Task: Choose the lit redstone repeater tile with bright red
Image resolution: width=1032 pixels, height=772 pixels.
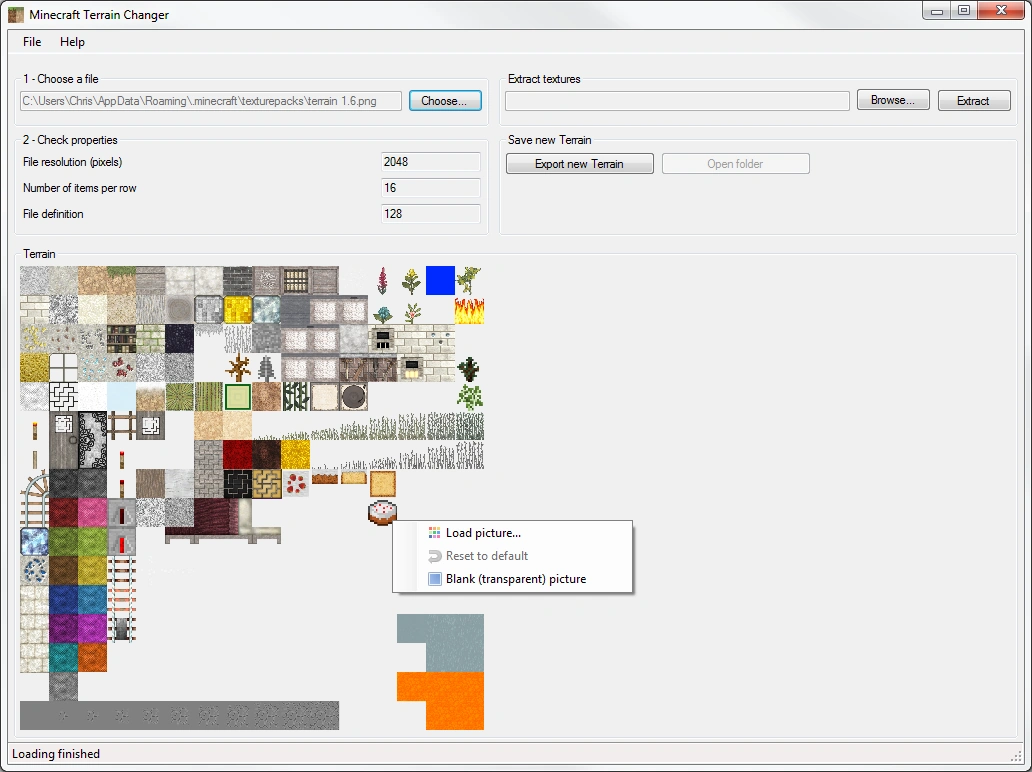Action: [121, 541]
